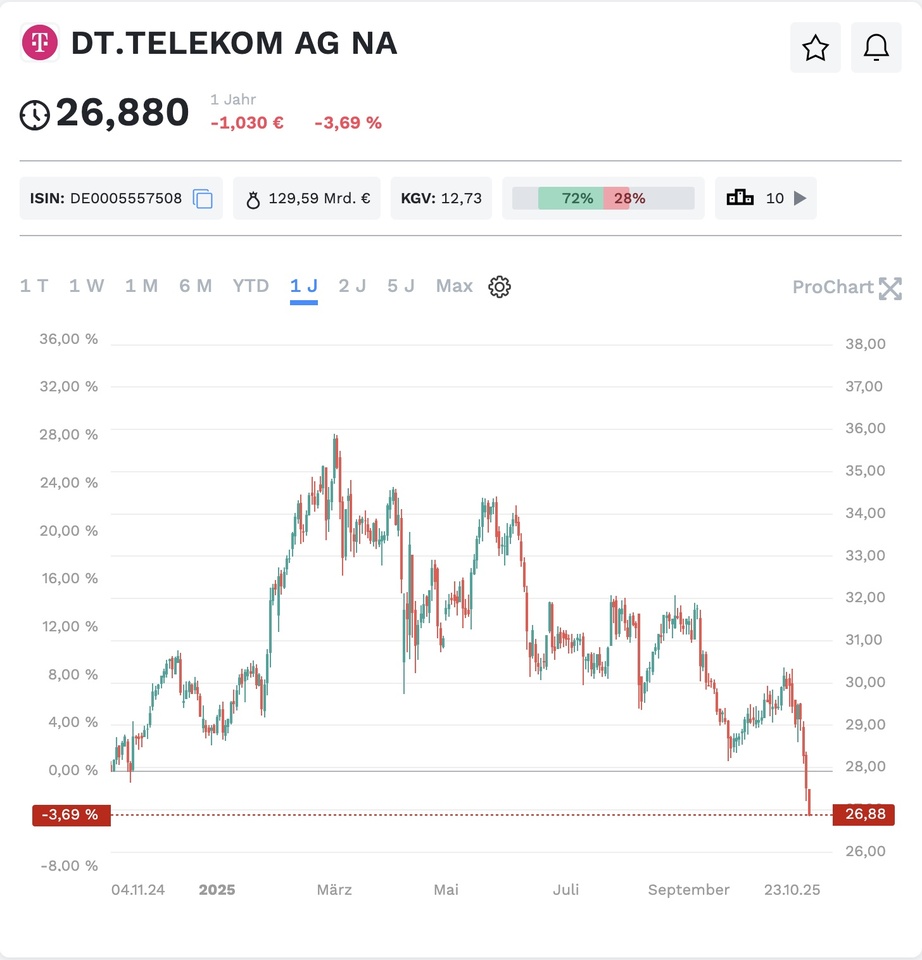922x960 pixels.
Task: Click the clock icon beside the price
Action: point(34,115)
